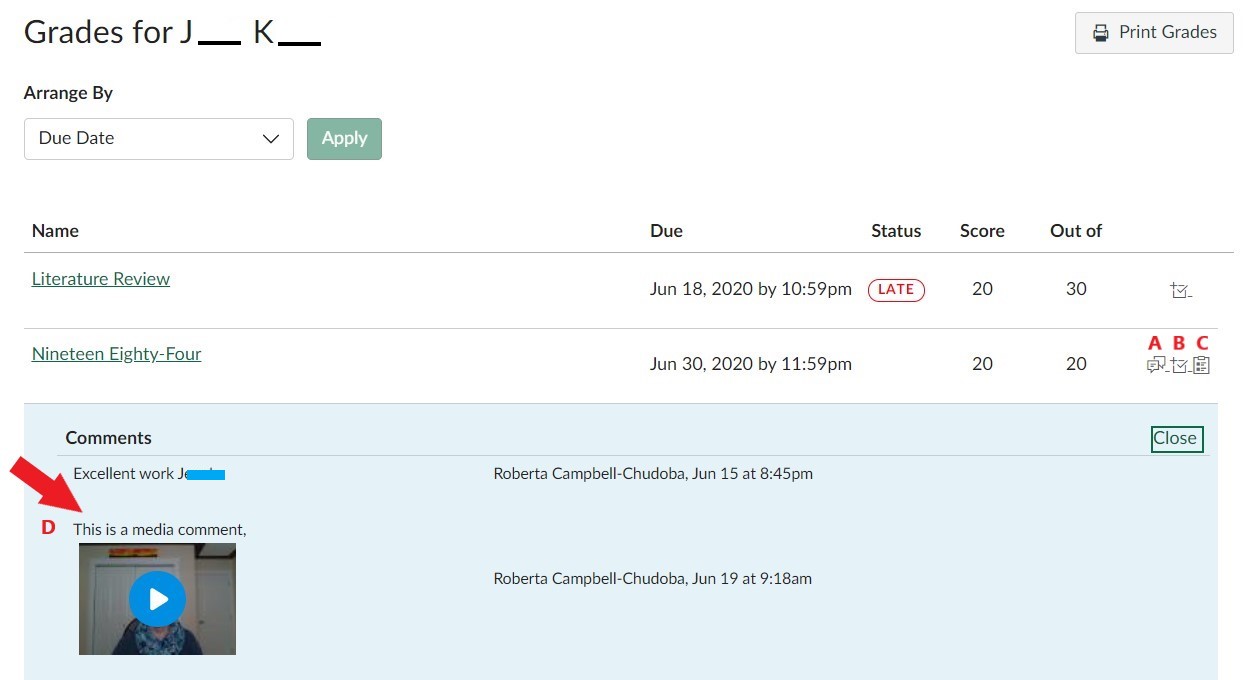1246x680 pixels.
Task: Click the LATE status badge
Action: click(896, 289)
